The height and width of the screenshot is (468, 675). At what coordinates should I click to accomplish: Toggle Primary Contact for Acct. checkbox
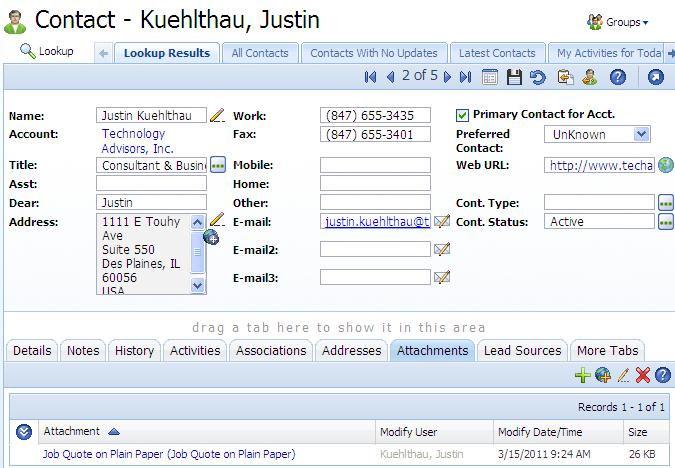click(462, 115)
